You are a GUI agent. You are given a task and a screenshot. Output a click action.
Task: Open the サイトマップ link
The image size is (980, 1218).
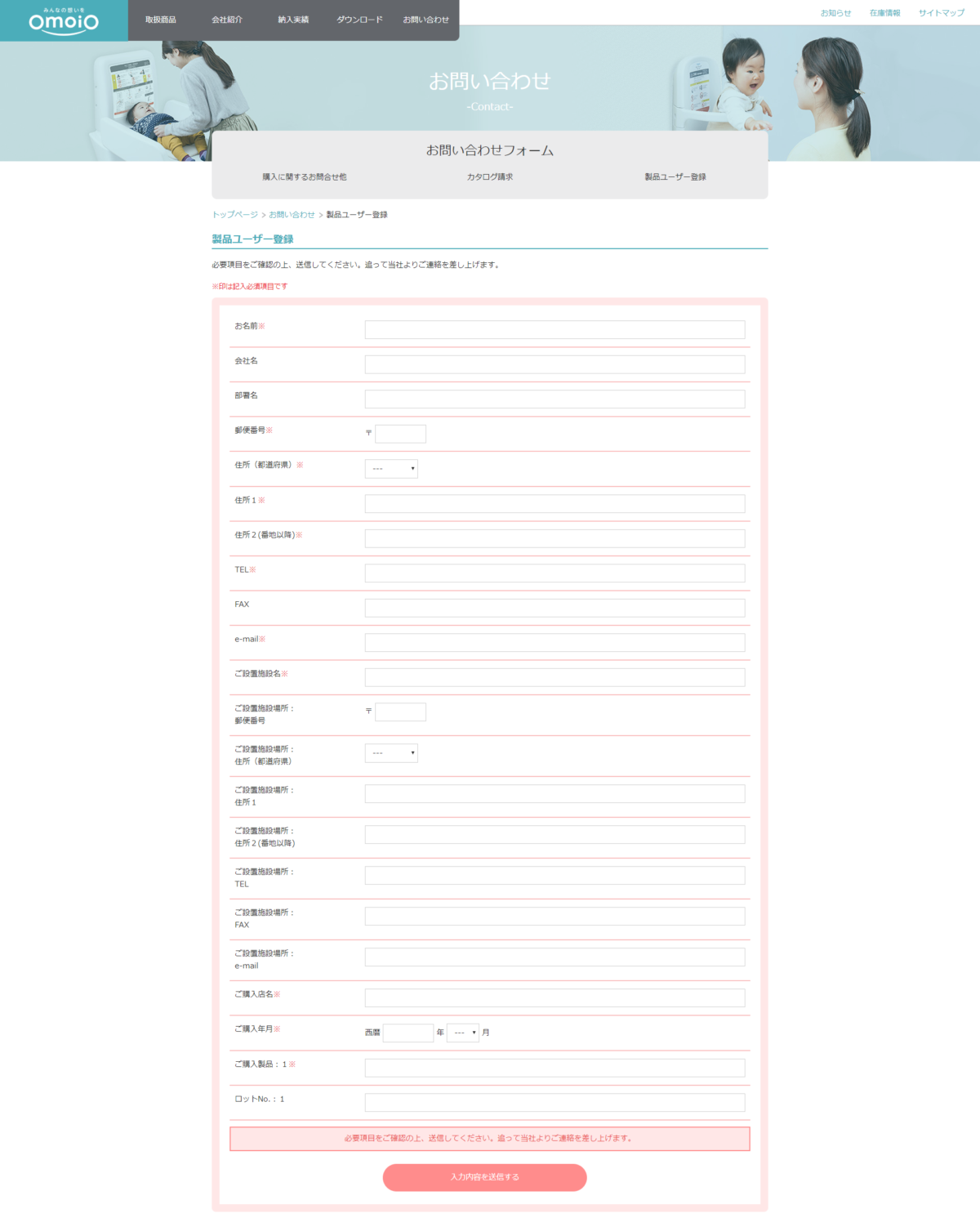(x=941, y=13)
